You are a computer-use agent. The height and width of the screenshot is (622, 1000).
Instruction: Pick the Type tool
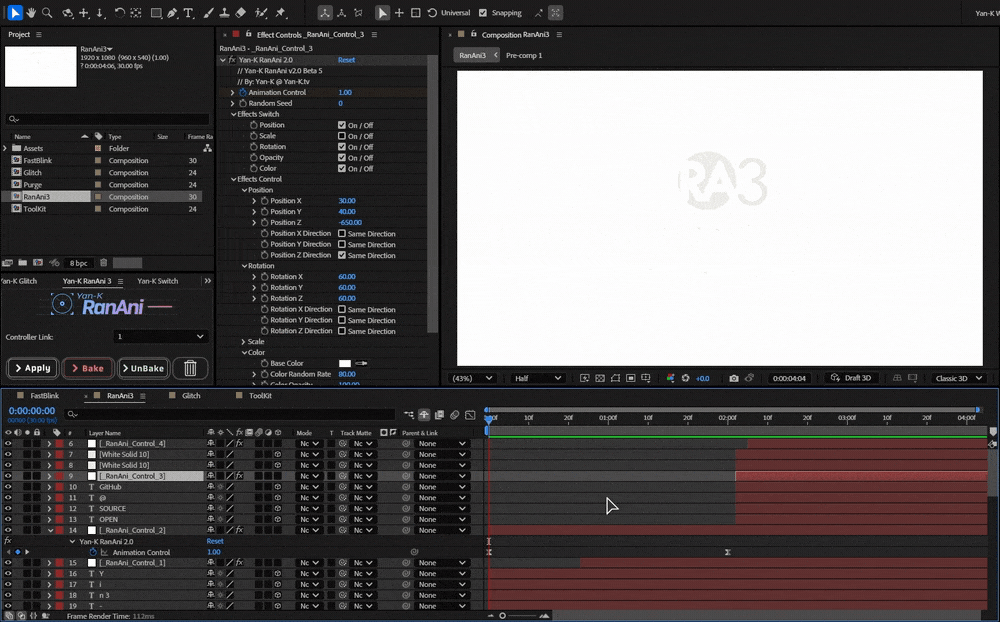click(x=188, y=13)
